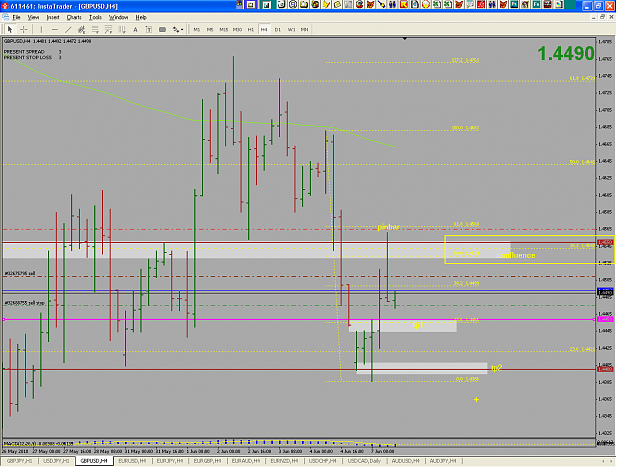The height and width of the screenshot is (467, 625).
Task: Select the GBPUSD,H4 chart tab
Action: 94,461
